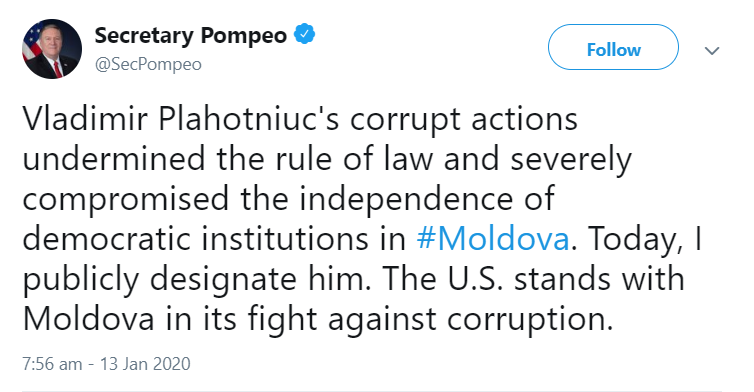Click the second 'Moldova' word in last line
754x392 pixels.
[88, 319]
